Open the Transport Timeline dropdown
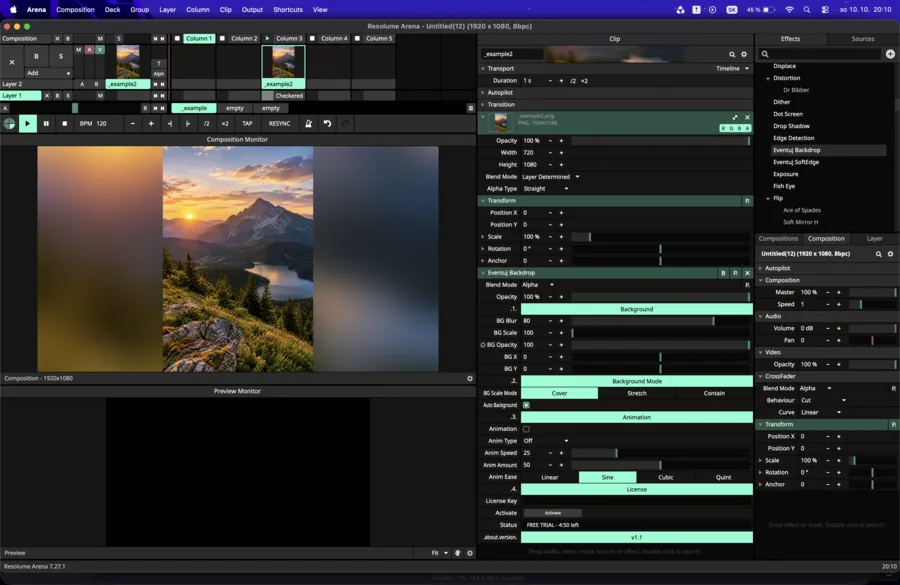 [732, 69]
